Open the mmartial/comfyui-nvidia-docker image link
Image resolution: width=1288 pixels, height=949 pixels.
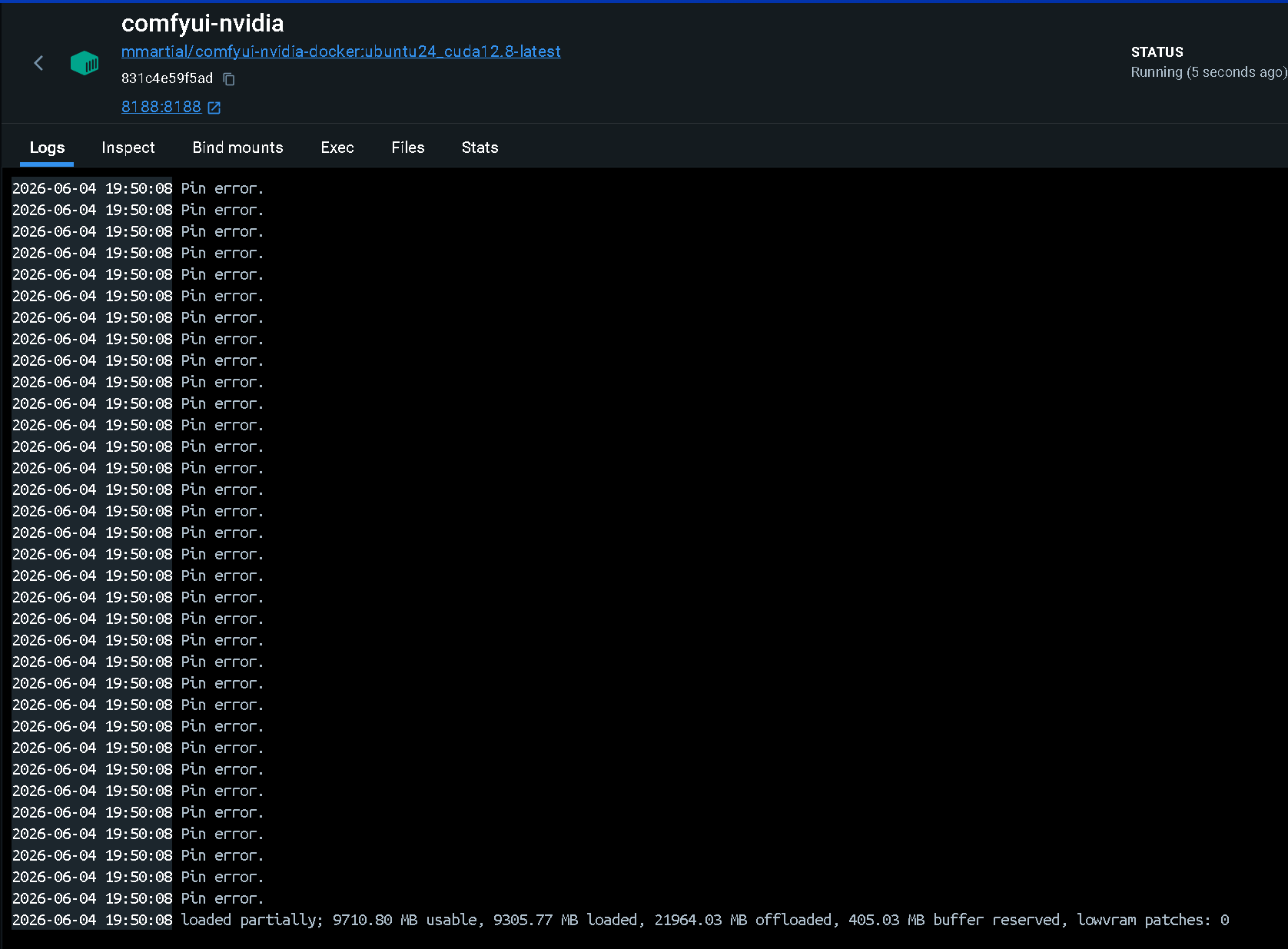click(341, 51)
